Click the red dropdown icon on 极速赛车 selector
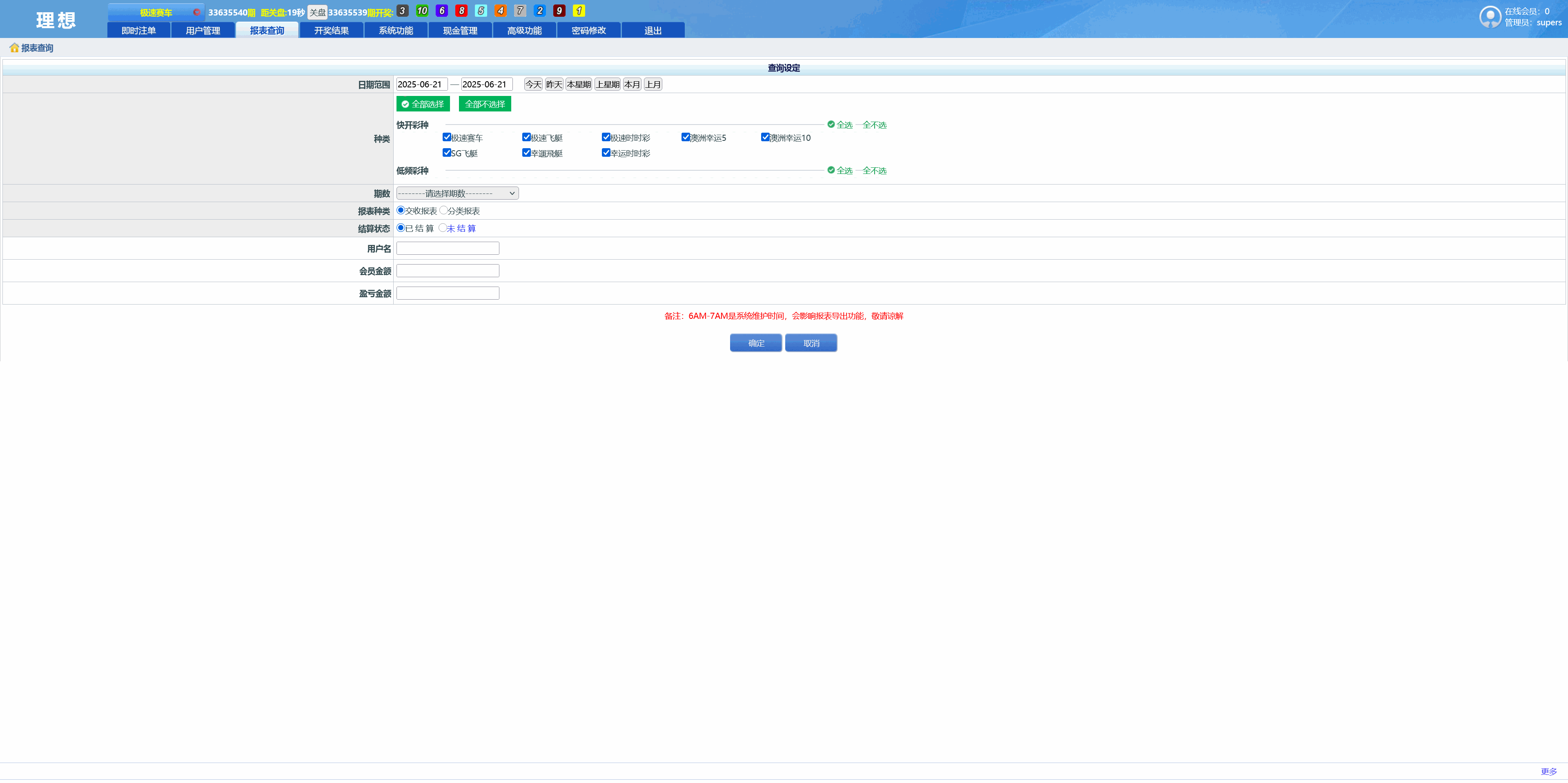1568x783 pixels. click(196, 12)
